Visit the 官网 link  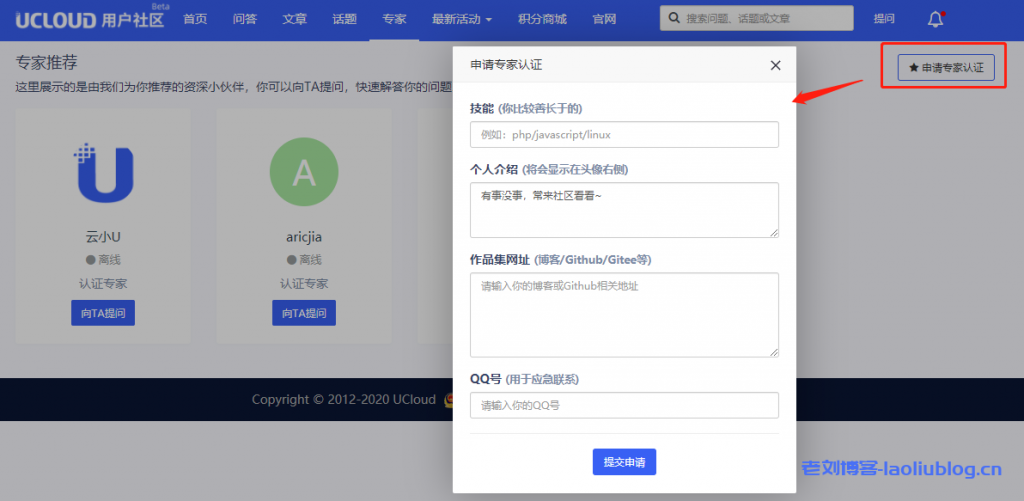(604, 19)
